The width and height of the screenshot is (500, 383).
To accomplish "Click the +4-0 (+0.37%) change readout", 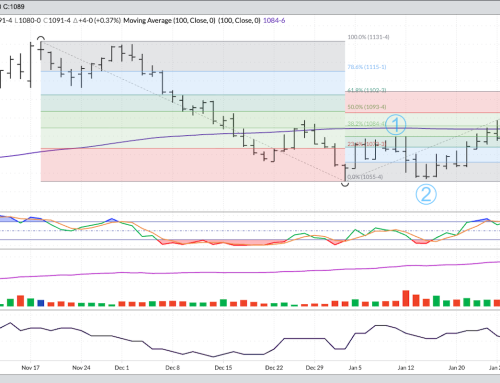I will 97,20.
